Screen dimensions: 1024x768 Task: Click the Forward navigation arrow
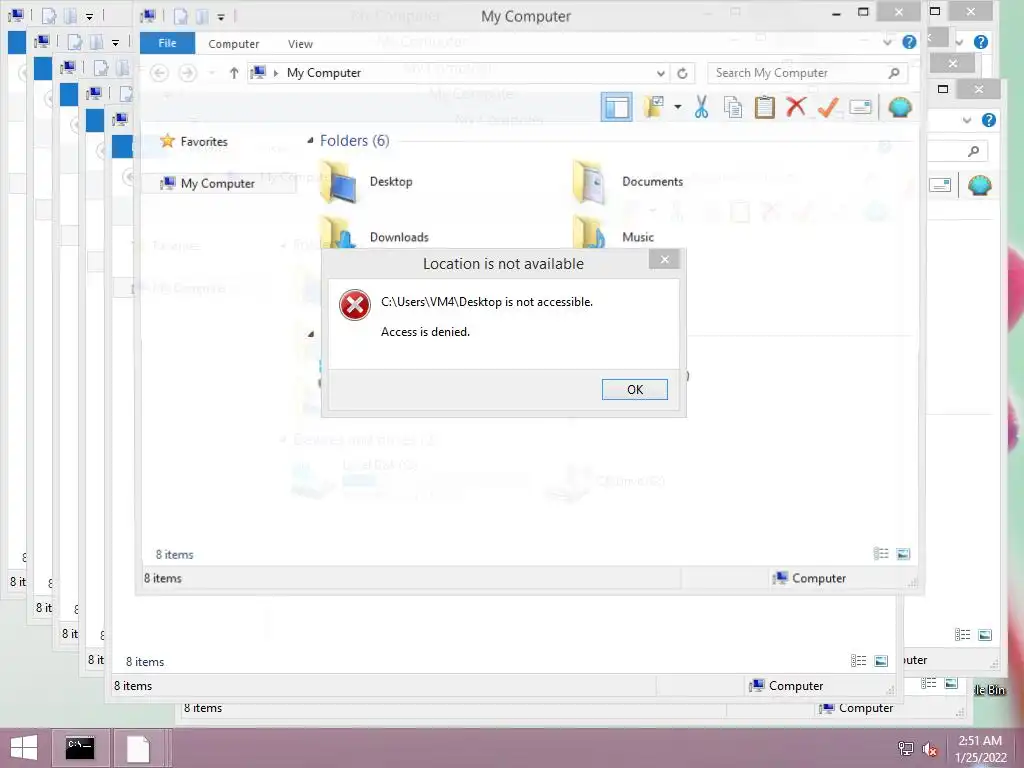pos(187,72)
